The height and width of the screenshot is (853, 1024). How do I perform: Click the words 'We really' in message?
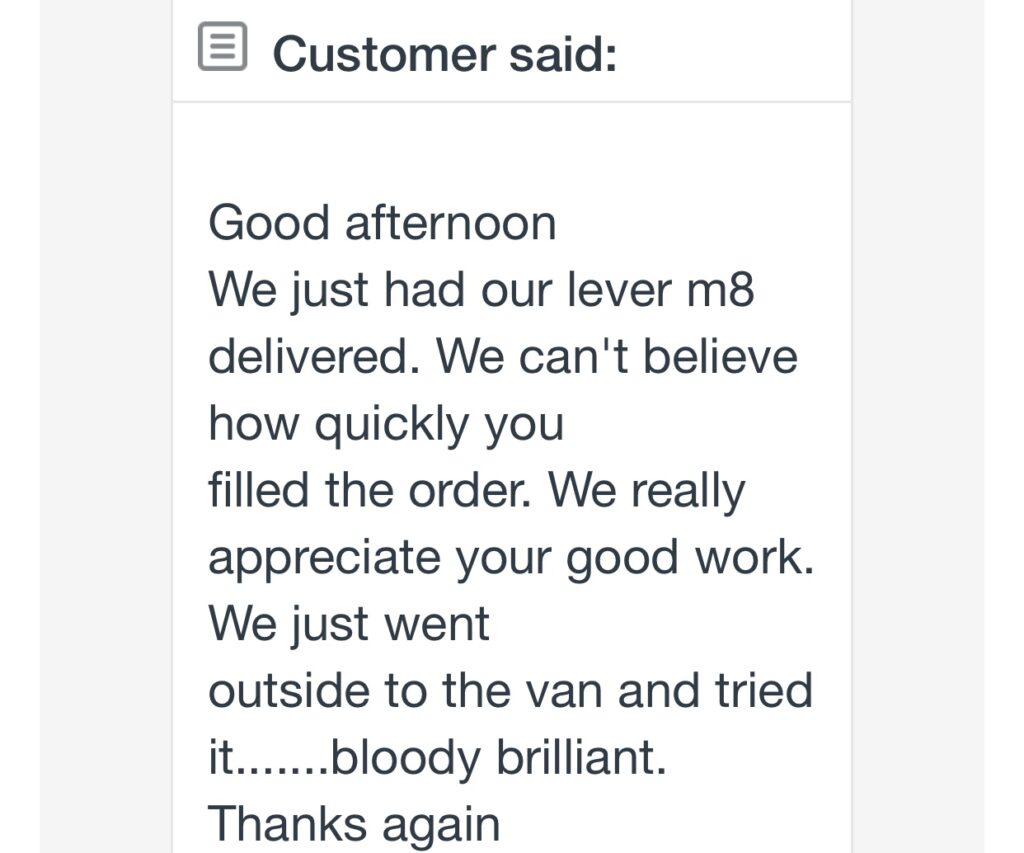(647, 491)
